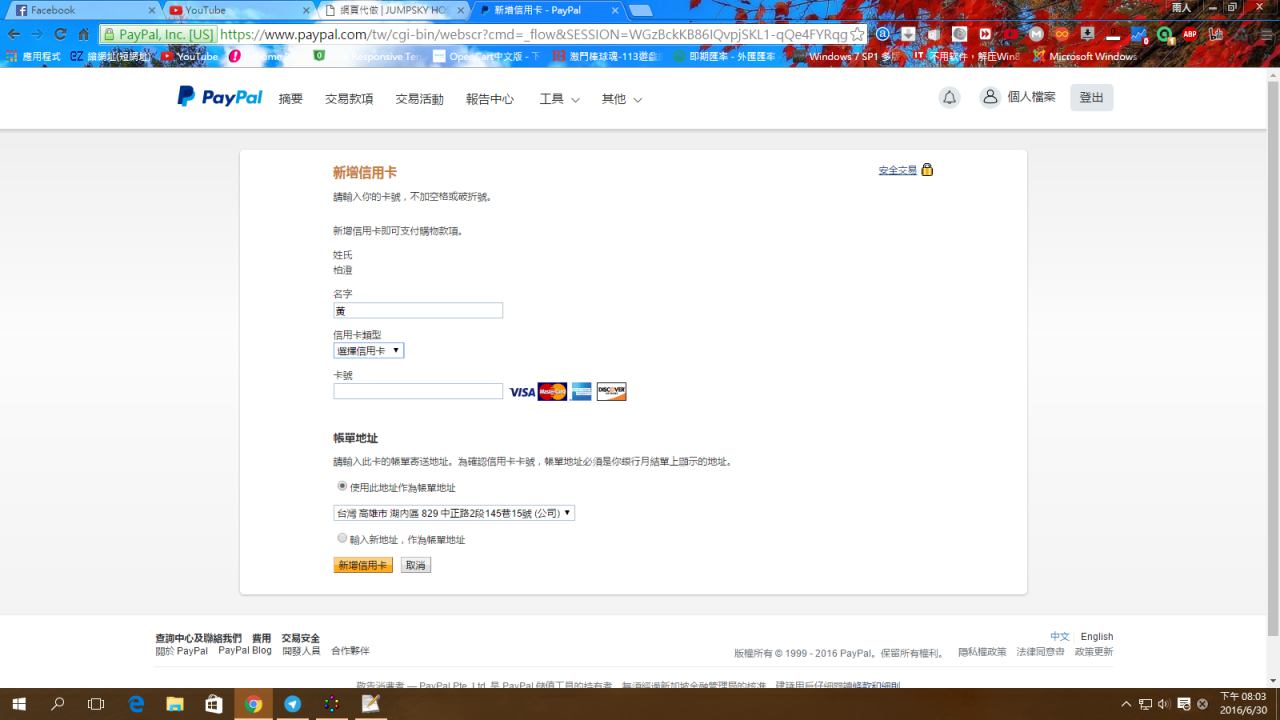1280x720 pixels.
Task: Expand the 工具 menu in PayPal header
Action: tap(559, 99)
